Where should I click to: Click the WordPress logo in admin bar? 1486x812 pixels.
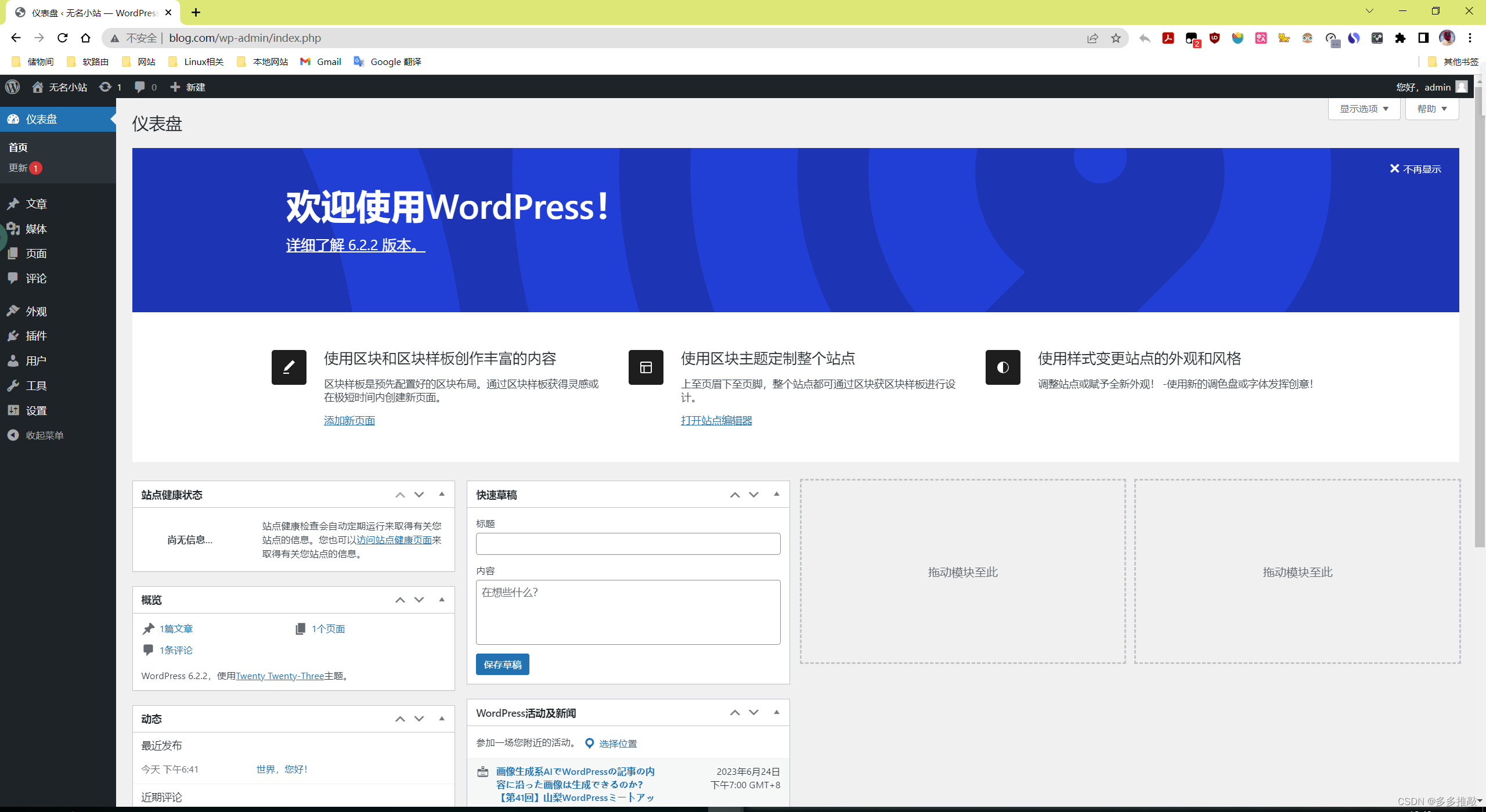[12, 86]
